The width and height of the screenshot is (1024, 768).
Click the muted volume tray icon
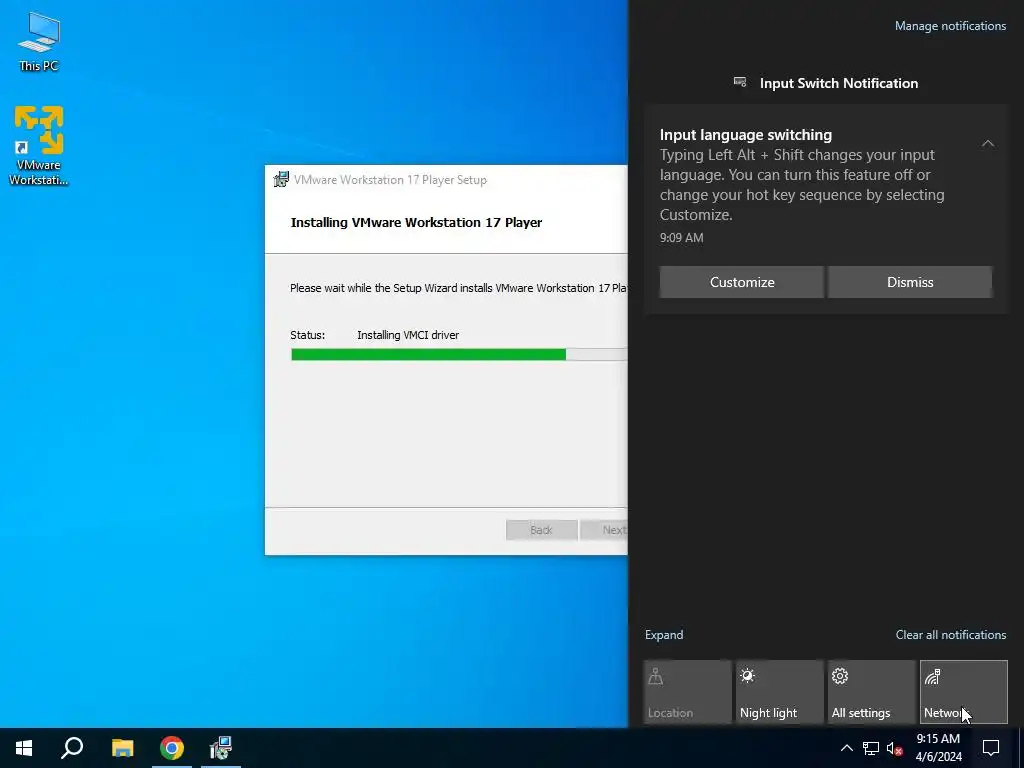click(x=895, y=748)
